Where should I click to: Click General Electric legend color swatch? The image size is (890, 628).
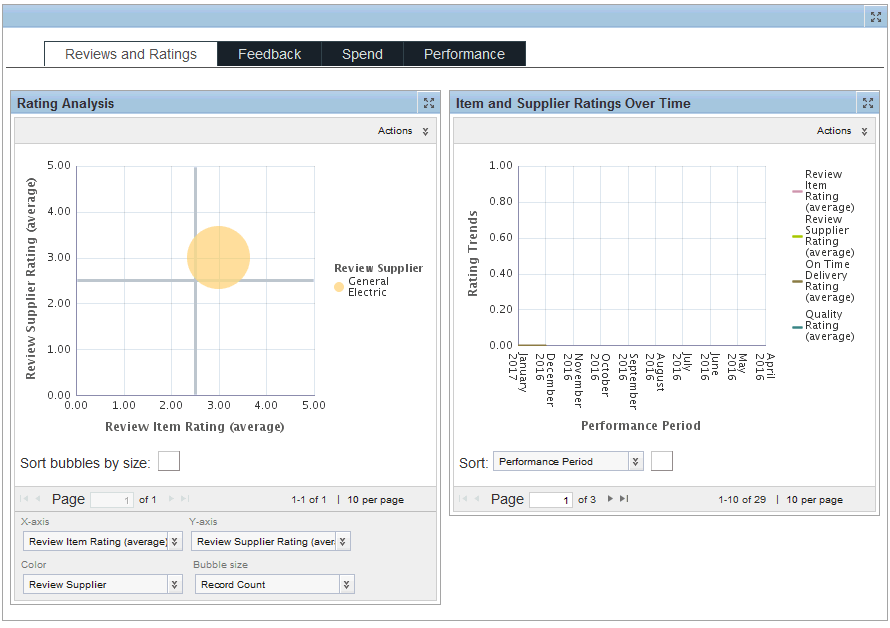click(x=339, y=287)
